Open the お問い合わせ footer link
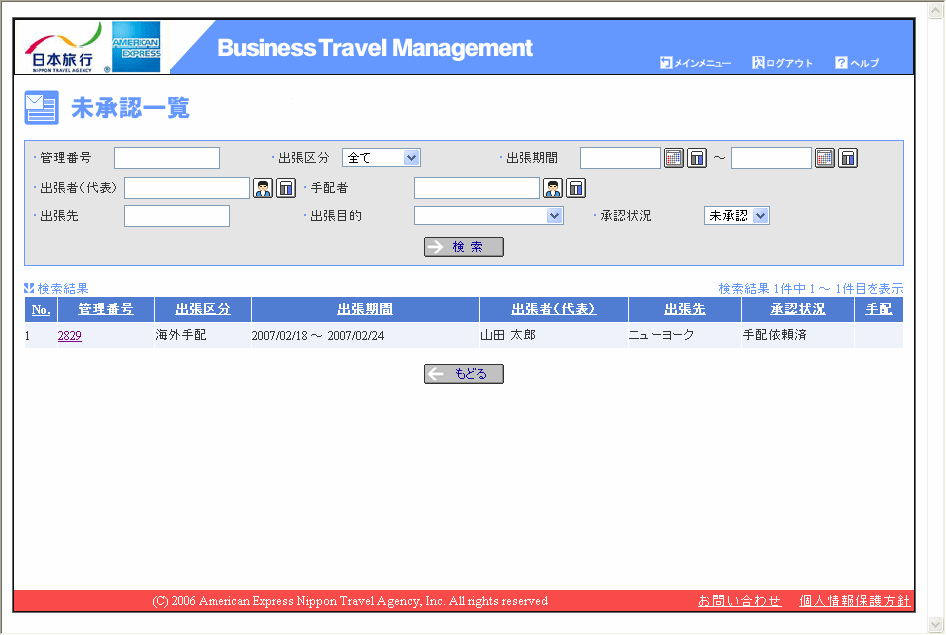The height and width of the screenshot is (635, 946). point(740,601)
